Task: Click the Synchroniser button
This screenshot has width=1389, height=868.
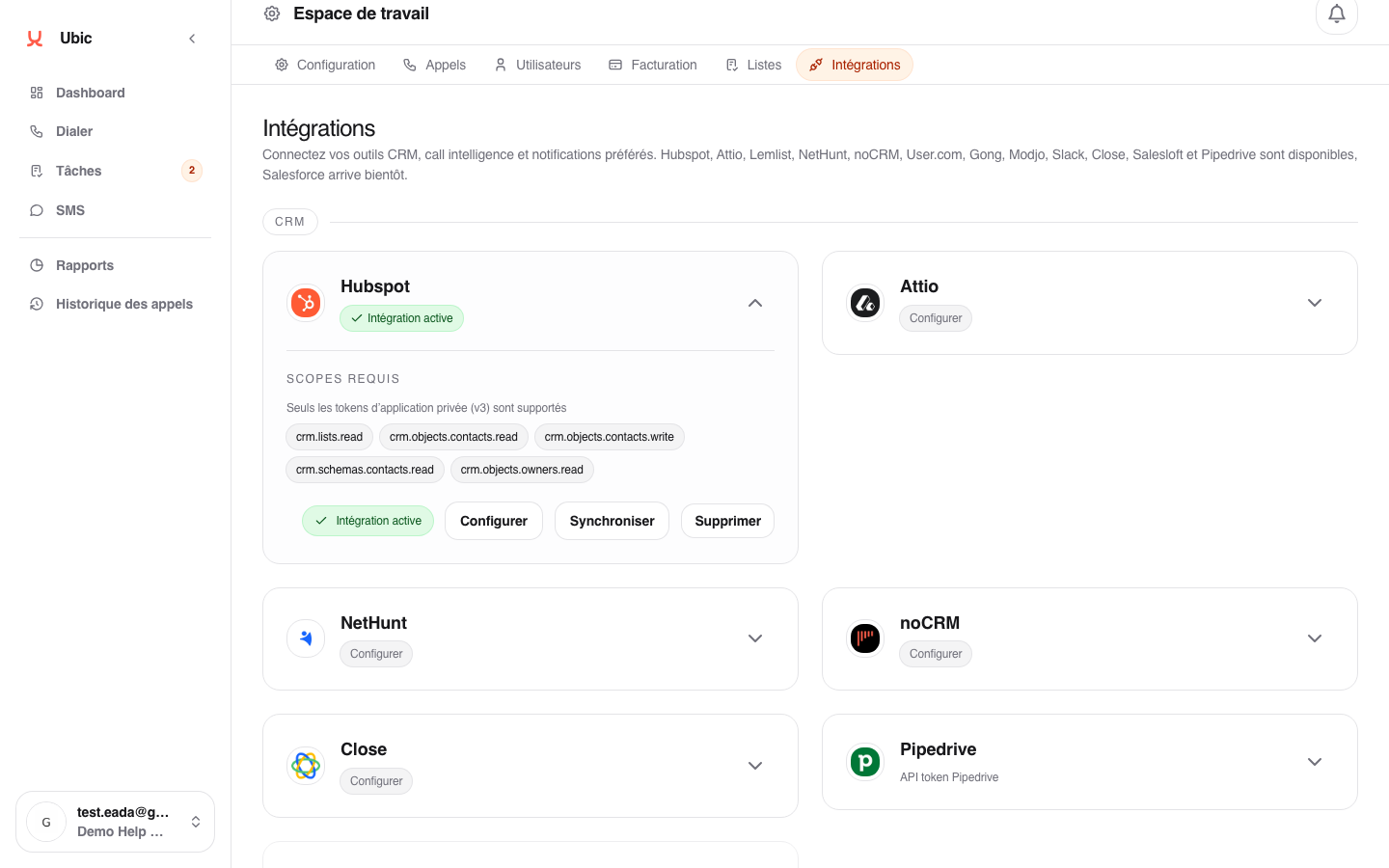Action: point(612,521)
